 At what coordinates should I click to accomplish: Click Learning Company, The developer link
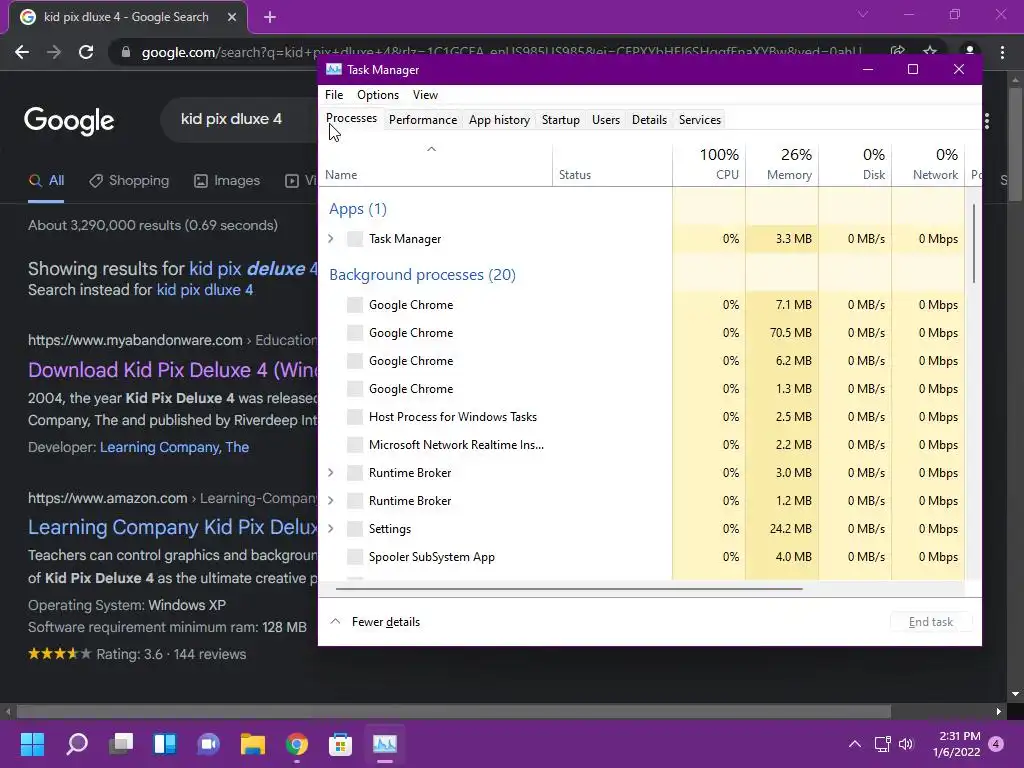click(174, 447)
